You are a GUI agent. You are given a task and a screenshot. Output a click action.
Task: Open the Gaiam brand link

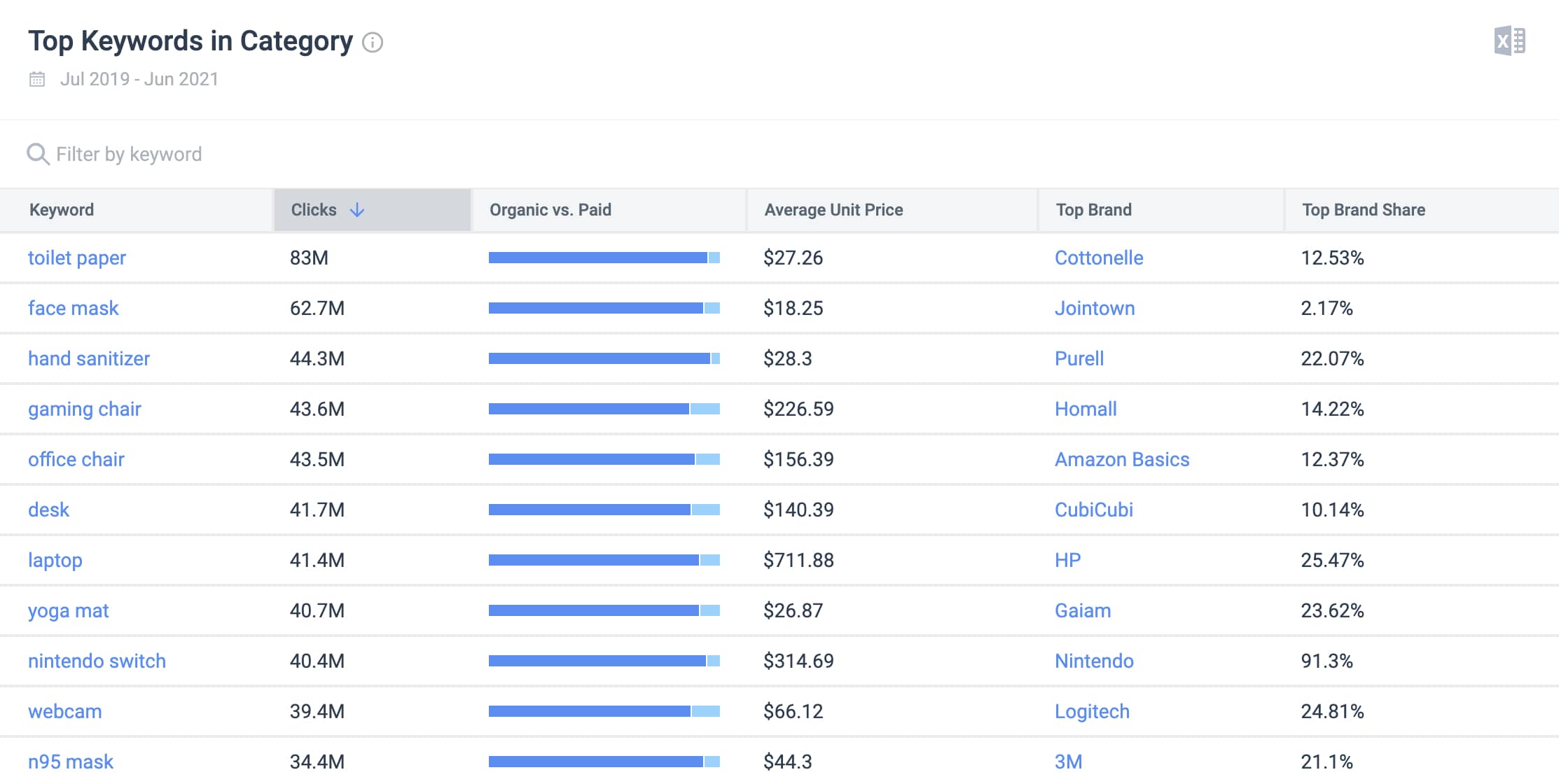click(1083, 610)
